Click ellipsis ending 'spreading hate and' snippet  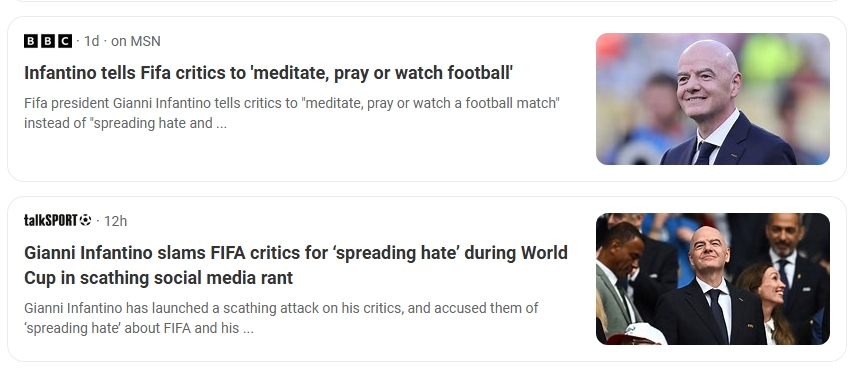click(221, 124)
